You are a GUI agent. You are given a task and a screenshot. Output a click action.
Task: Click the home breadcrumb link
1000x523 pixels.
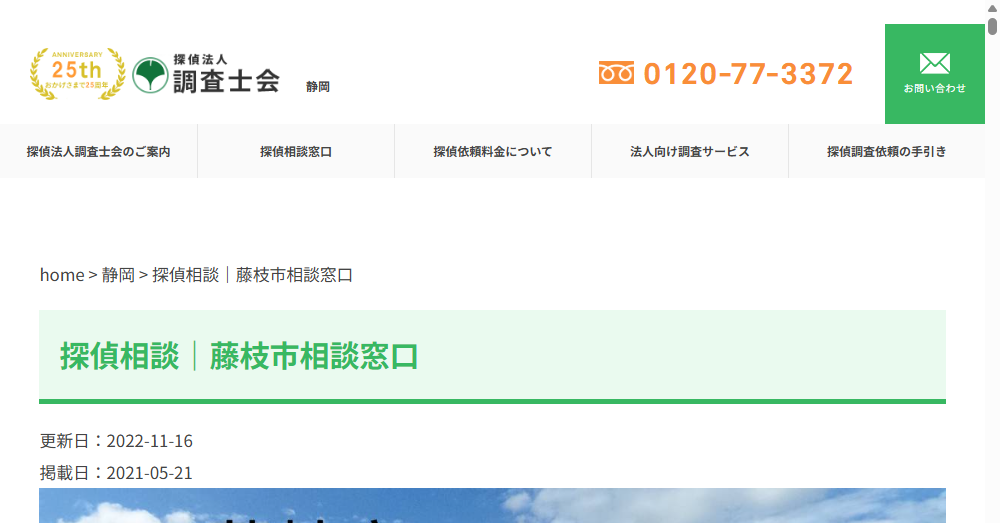coord(61,275)
